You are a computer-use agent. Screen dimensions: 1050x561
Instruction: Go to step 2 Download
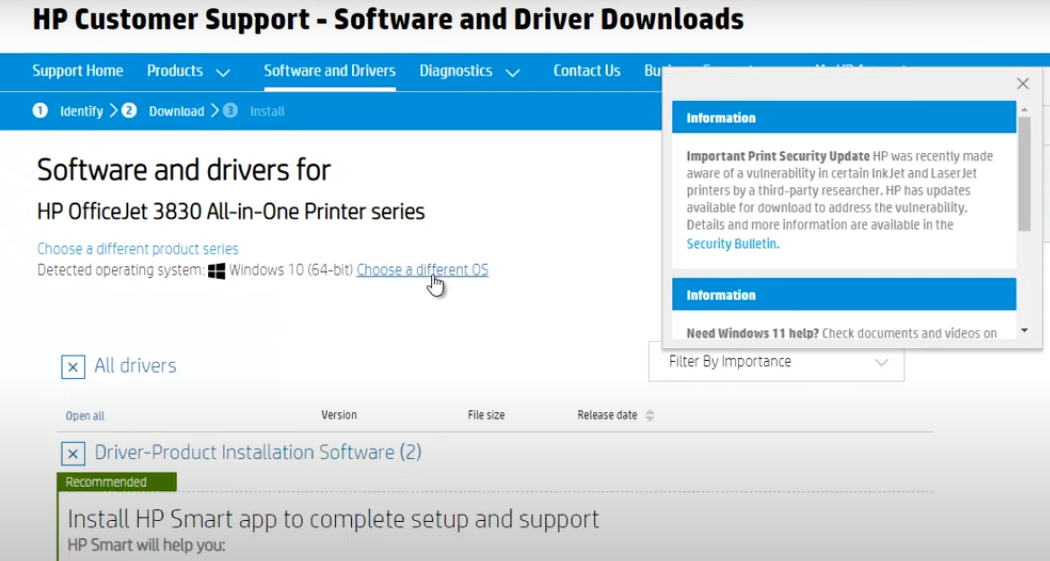point(176,111)
